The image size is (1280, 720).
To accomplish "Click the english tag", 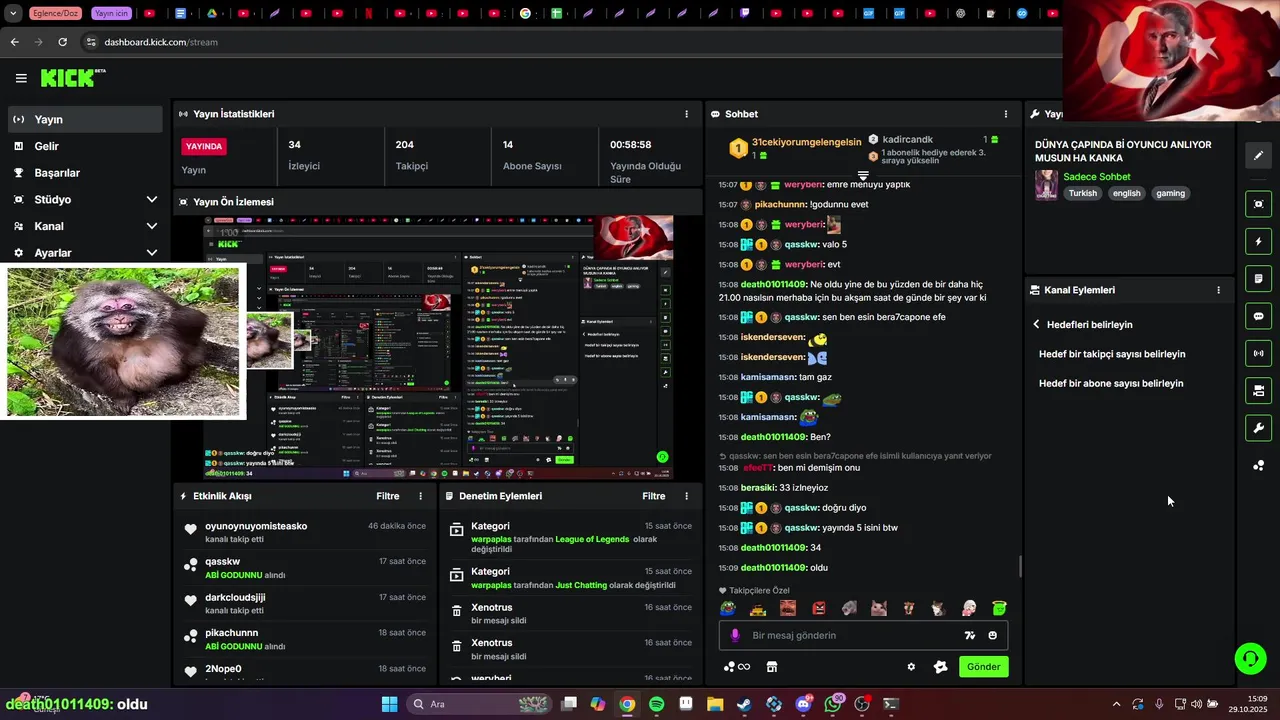I will tap(1126, 194).
